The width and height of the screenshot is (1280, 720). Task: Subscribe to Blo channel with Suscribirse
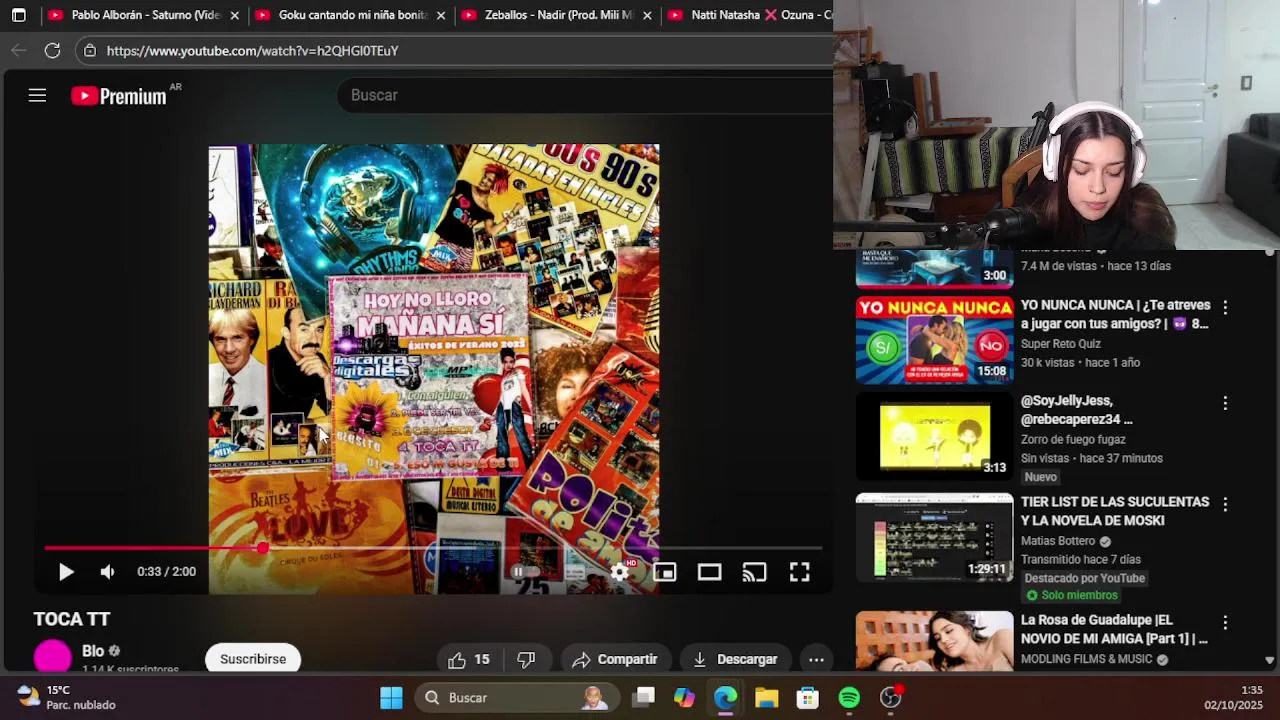pos(253,659)
